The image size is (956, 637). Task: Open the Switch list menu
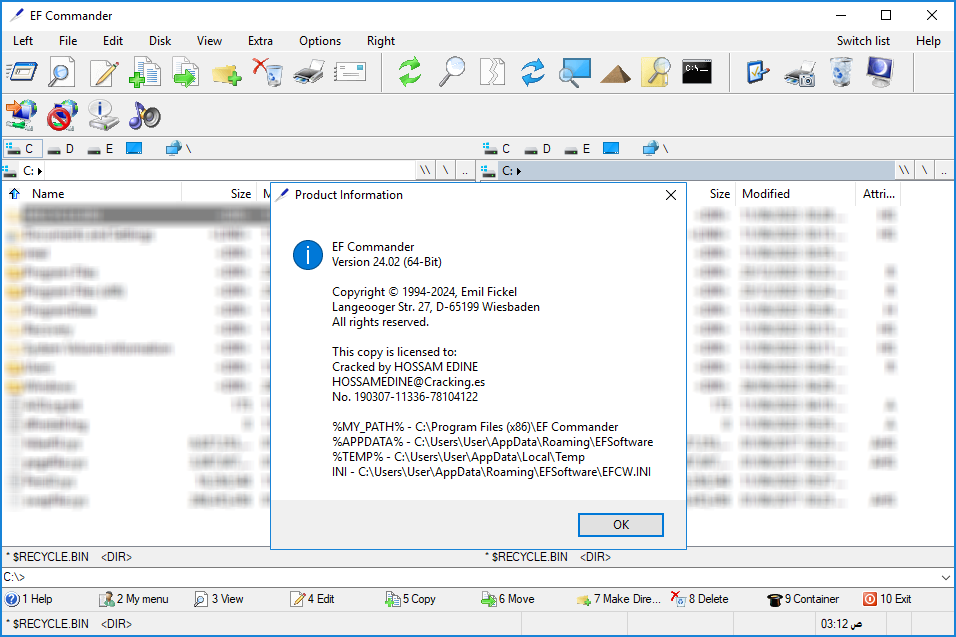(x=863, y=41)
